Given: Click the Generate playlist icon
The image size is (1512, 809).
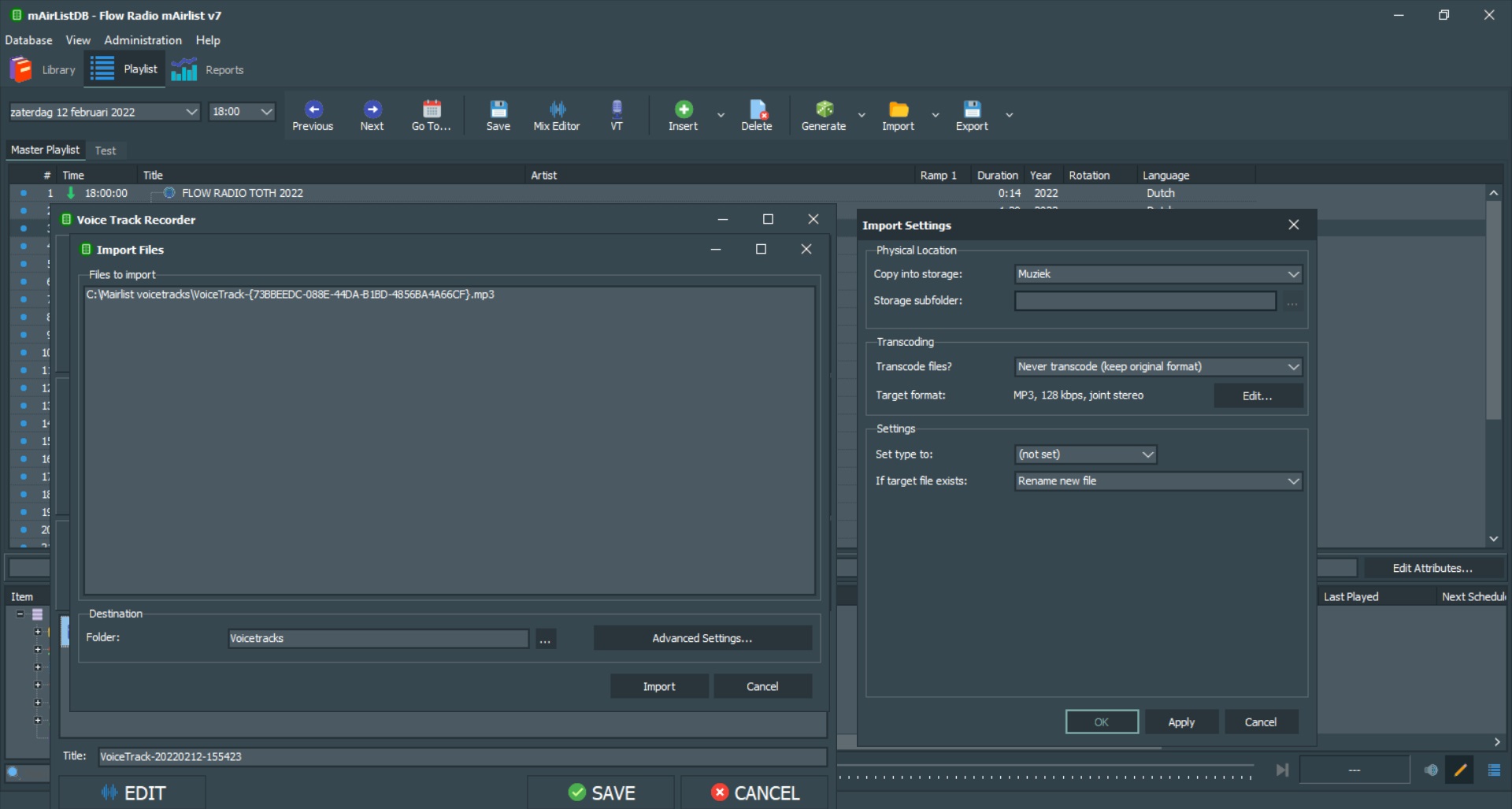Looking at the screenshot, I should tap(823, 109).
